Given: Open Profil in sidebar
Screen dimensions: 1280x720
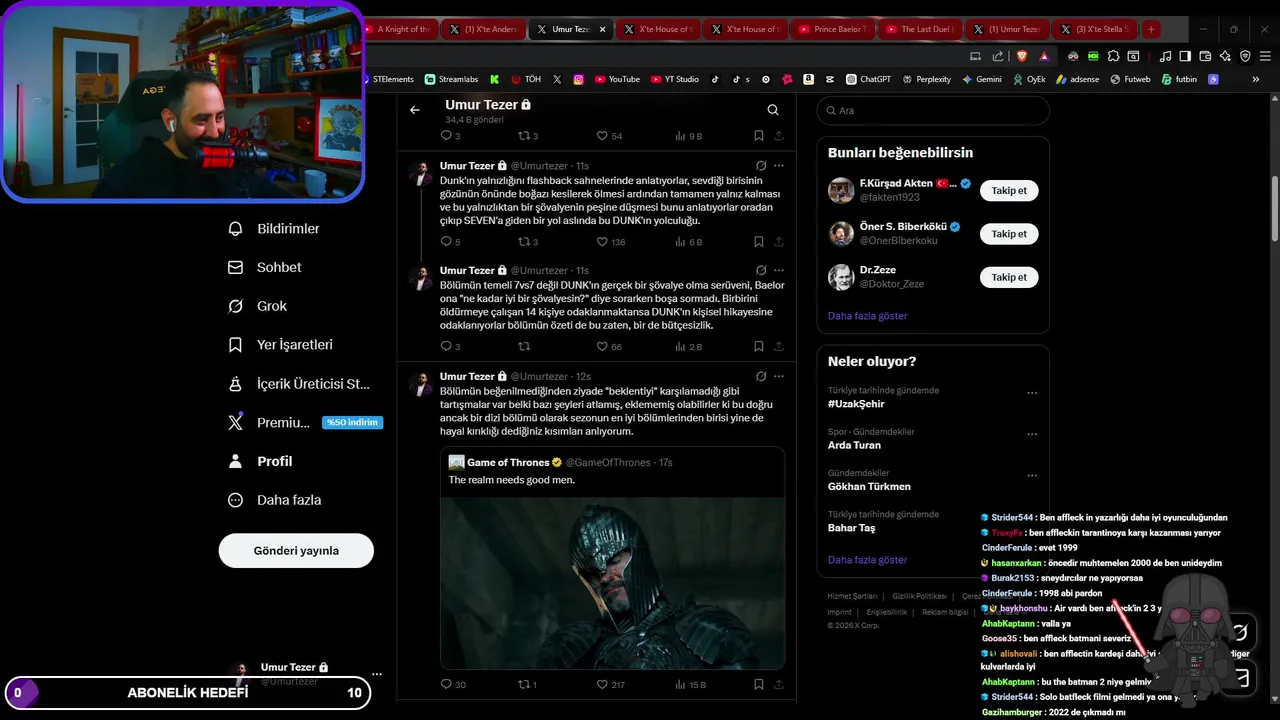Looking at the screenshot, I should [x=260, y=461].
